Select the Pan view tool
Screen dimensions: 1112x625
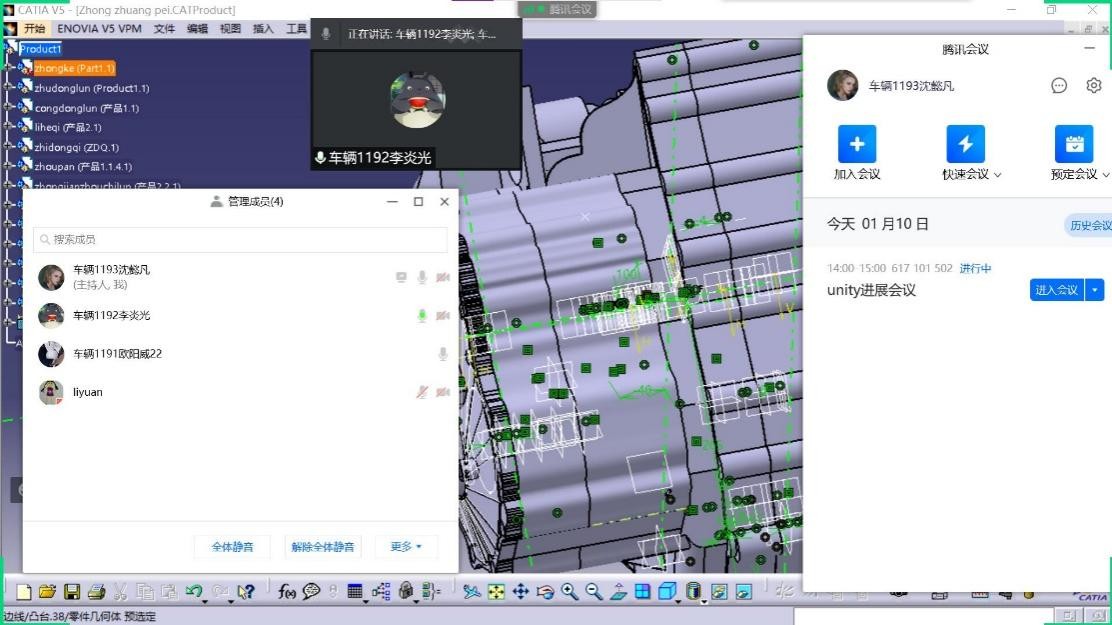click(520, 592)
